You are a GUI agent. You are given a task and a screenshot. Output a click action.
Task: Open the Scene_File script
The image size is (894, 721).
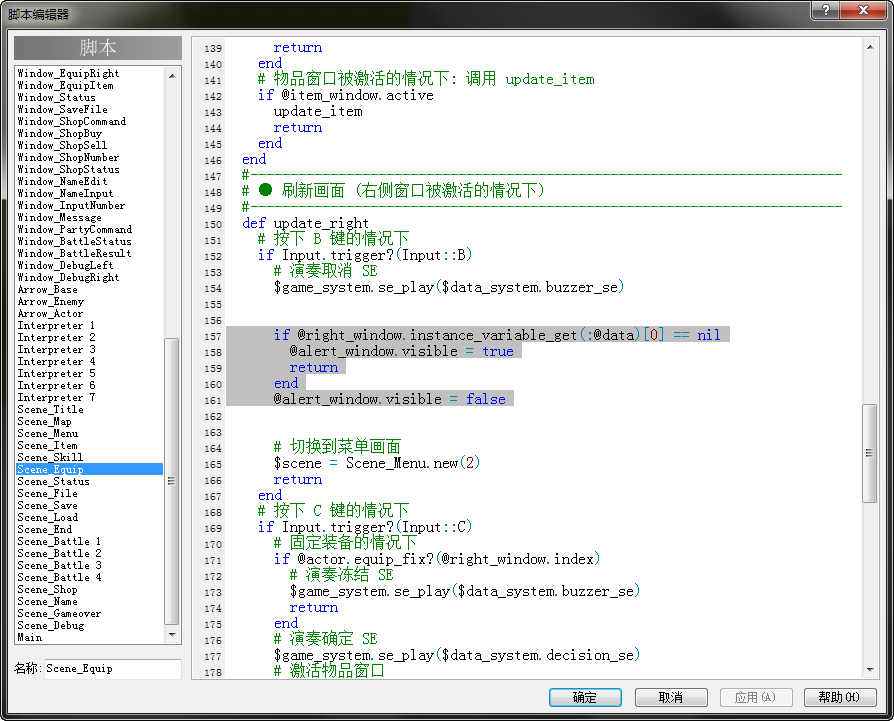click(x=47, y=494)
